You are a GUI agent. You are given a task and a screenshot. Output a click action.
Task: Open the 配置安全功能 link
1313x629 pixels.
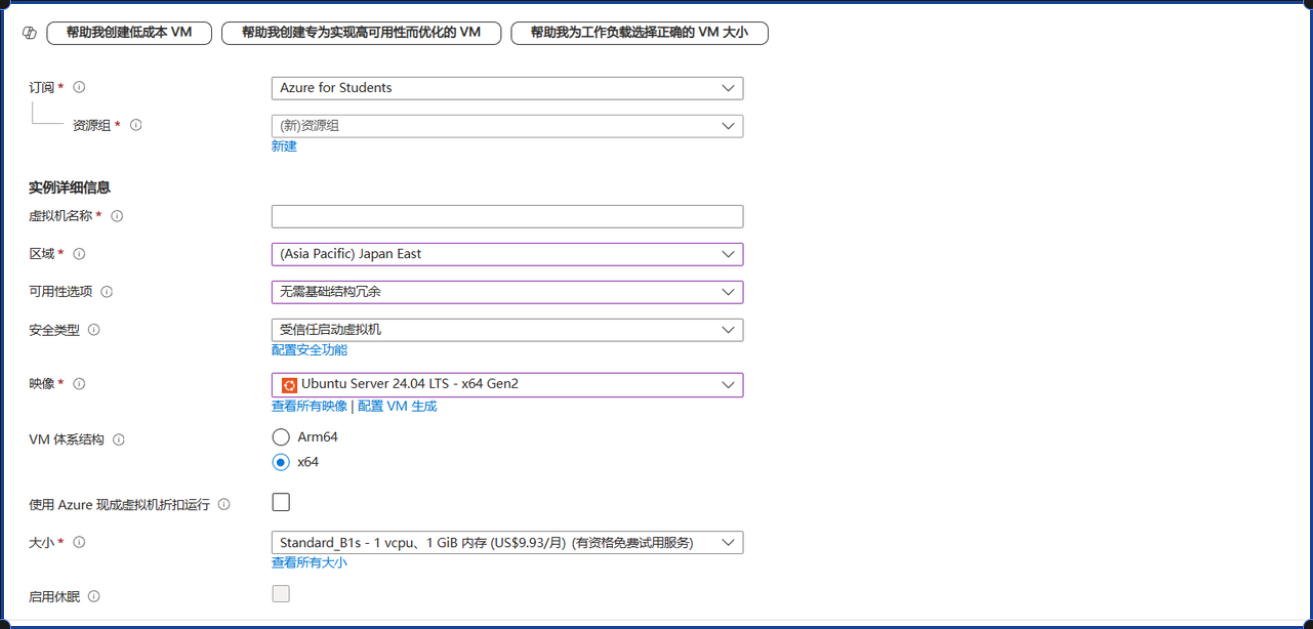[x=309, y=350]
